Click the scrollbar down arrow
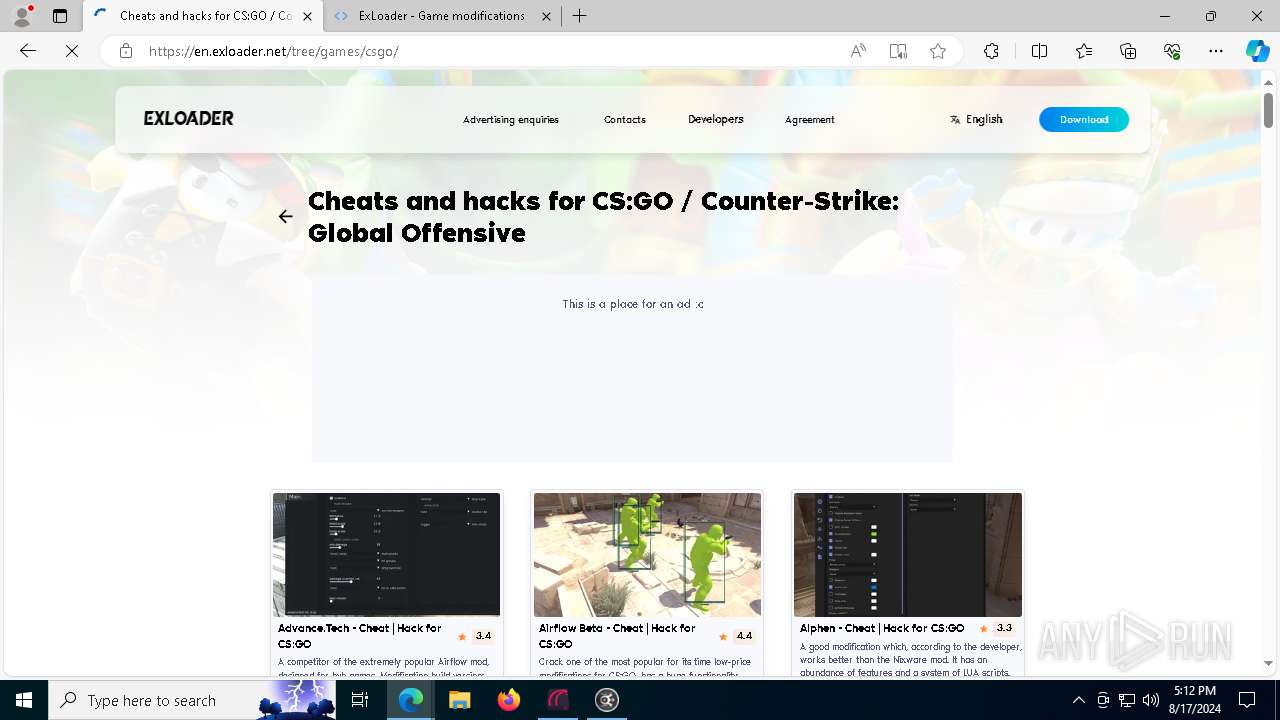Viewport: 1280px width, 720px height. 1268,663
